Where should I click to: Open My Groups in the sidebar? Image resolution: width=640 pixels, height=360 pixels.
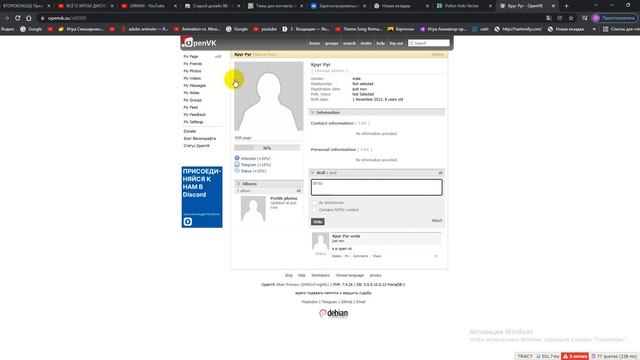193,100
